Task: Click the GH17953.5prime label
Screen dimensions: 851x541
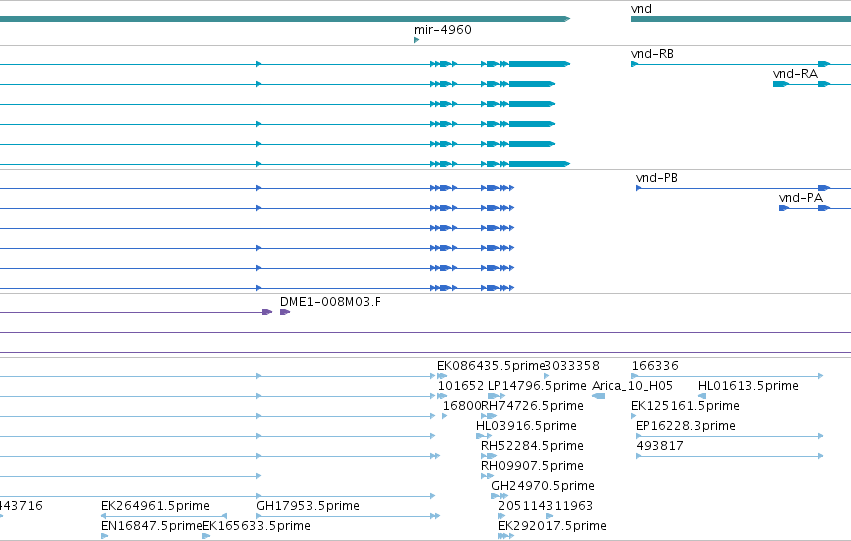Action: 308,506
